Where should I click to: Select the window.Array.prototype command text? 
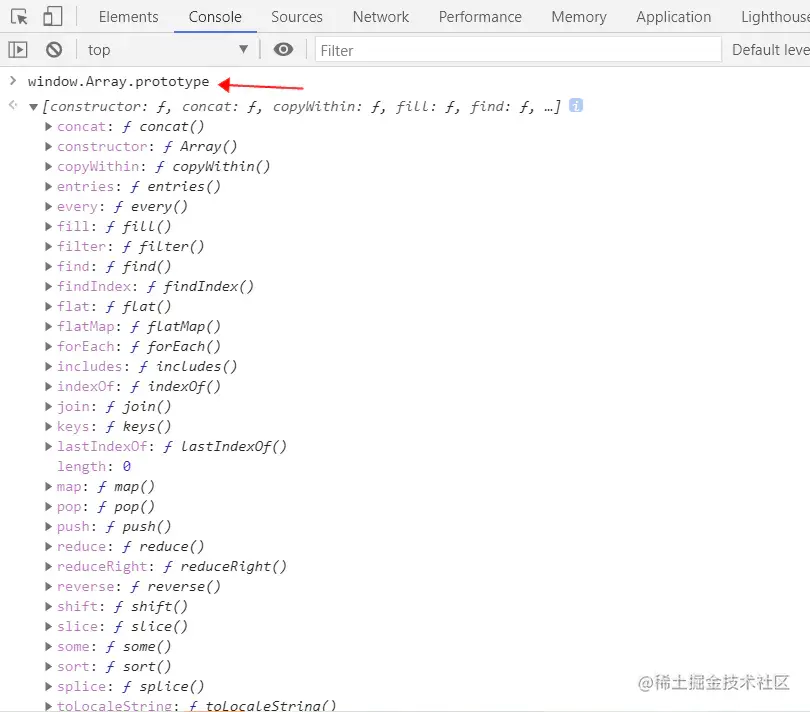(118, 82)
